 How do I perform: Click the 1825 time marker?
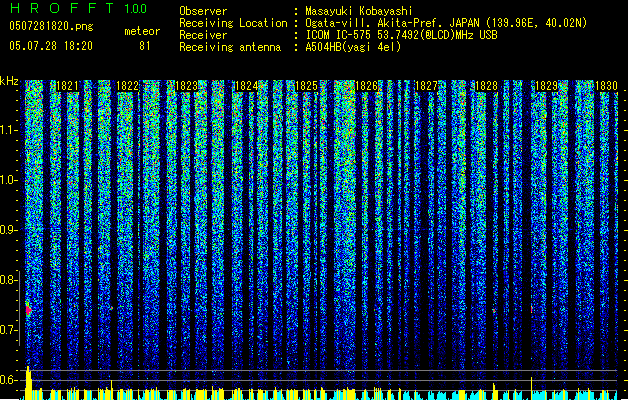[306, 86]
